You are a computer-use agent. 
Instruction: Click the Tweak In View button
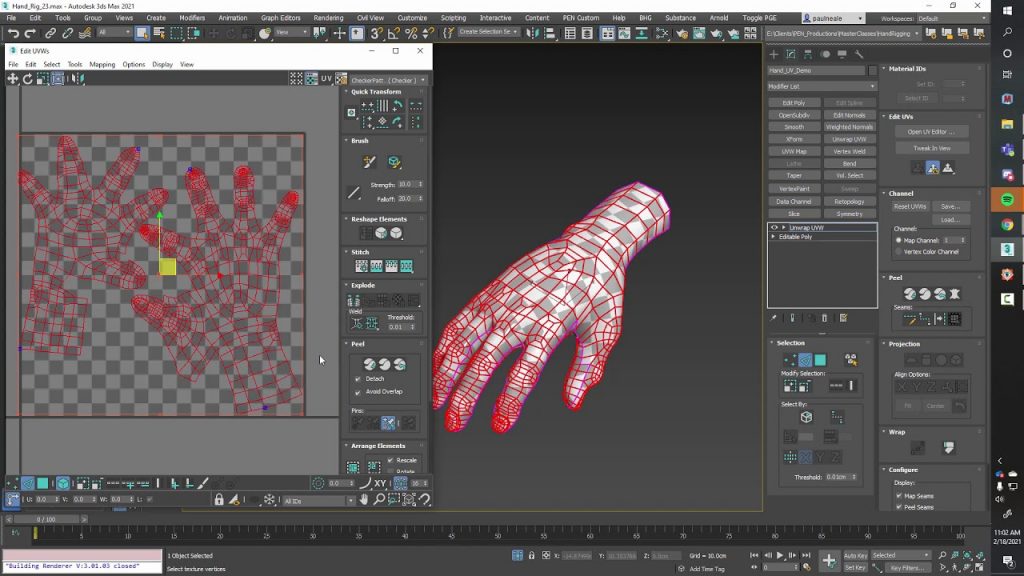coord(932,147)
